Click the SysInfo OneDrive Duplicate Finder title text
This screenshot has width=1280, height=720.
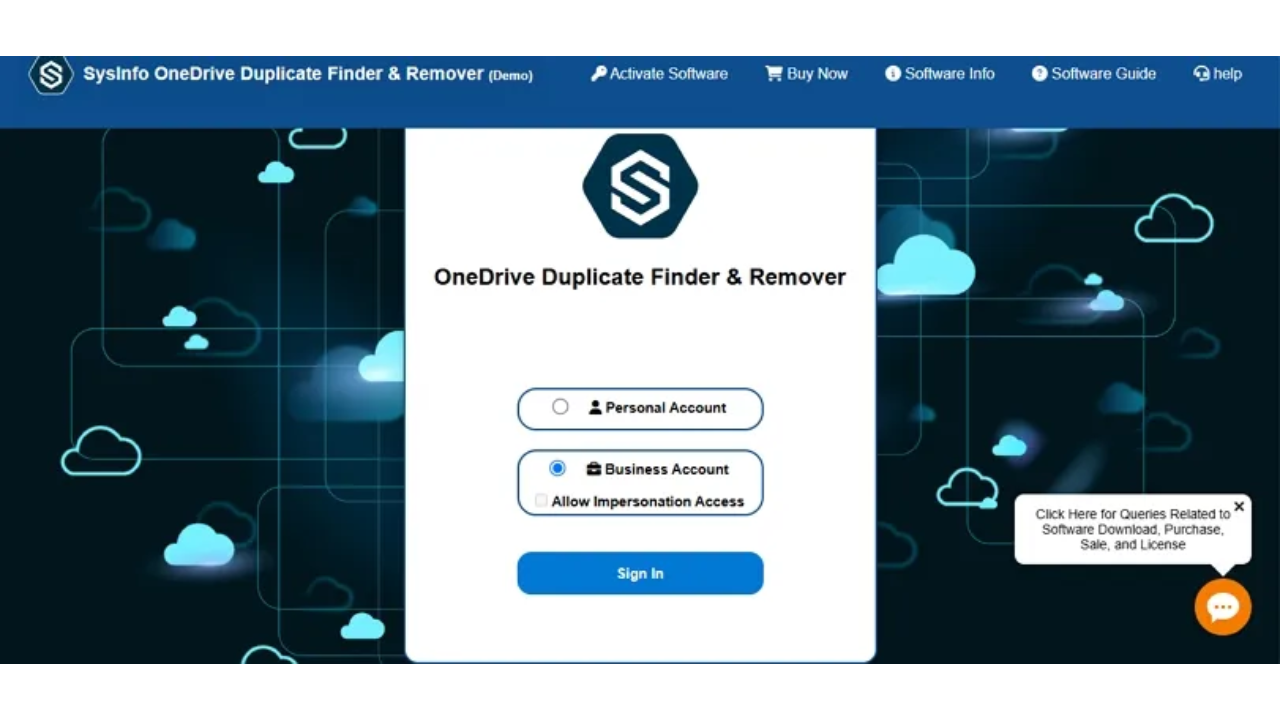tap(284, 74)
